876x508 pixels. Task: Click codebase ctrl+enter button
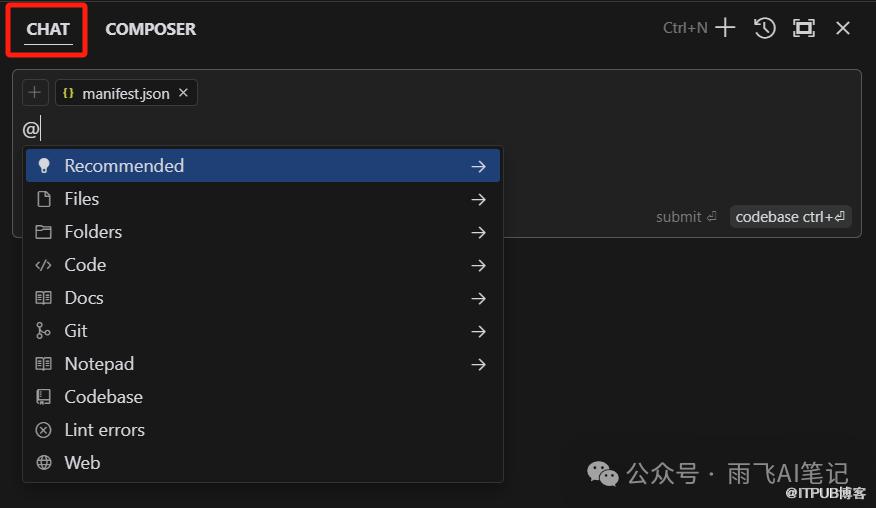[x=791, y=217]
